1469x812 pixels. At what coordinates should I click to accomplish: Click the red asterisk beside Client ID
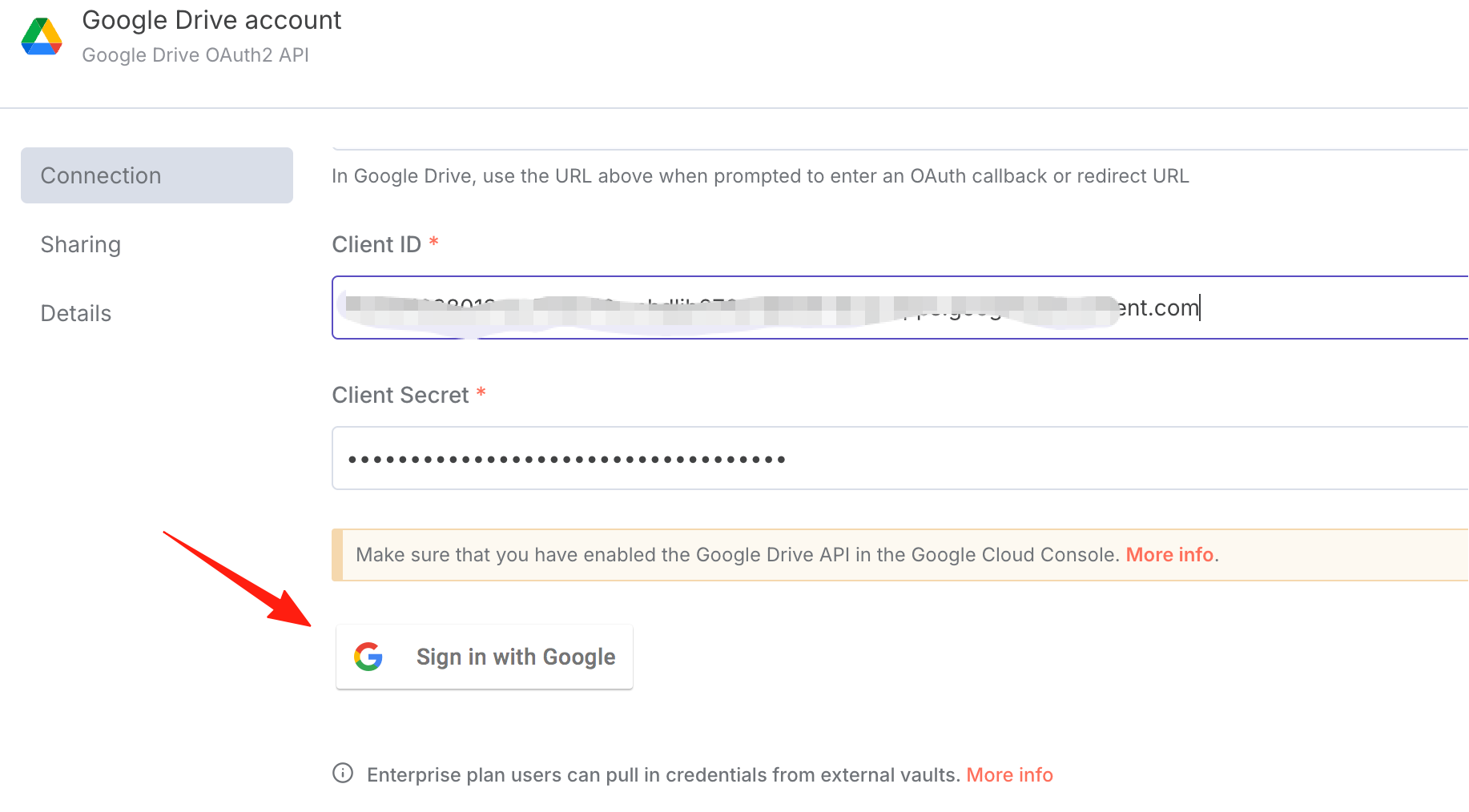pyautogui.click(x=433, y=242)
